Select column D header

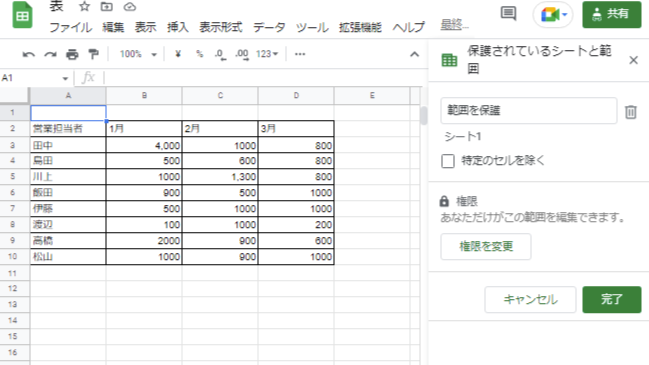click(x=296, y=96)
